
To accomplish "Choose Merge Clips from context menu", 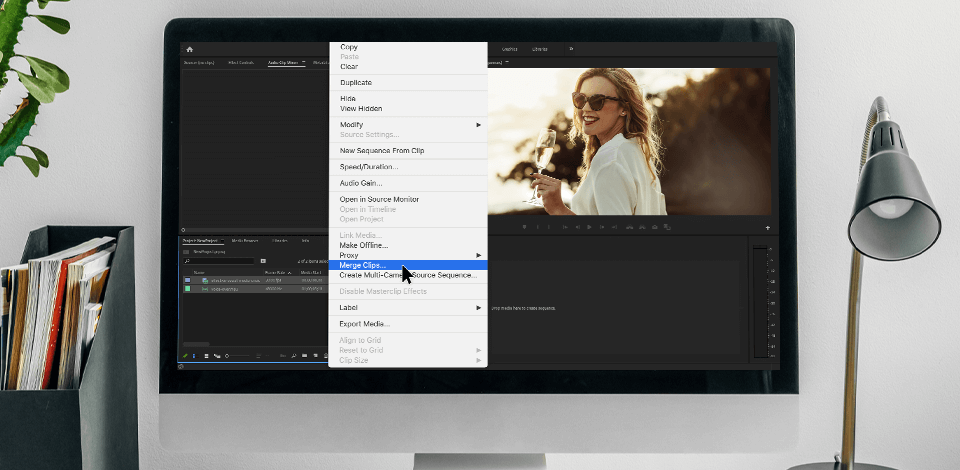I will point(363,265).
